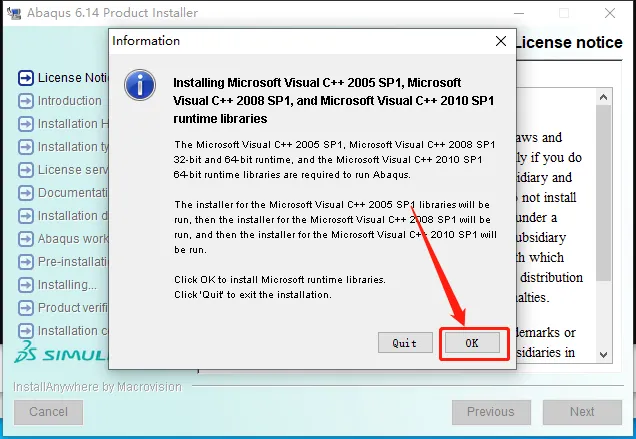This screenshot has width=636, height=439.
Task: Click the 'InstallAnywhere by Macrovision' text
Action: (x=97, y=387)
